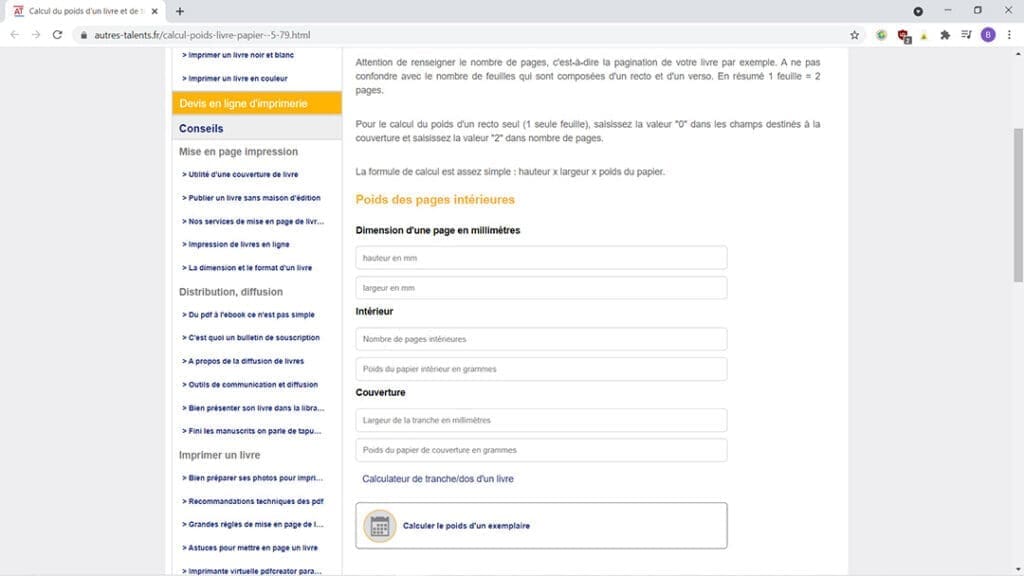Open 'Astuces pour mettre en page un livre' link
The width and height of the screenshot is (1024, 576).
[249, 548]
